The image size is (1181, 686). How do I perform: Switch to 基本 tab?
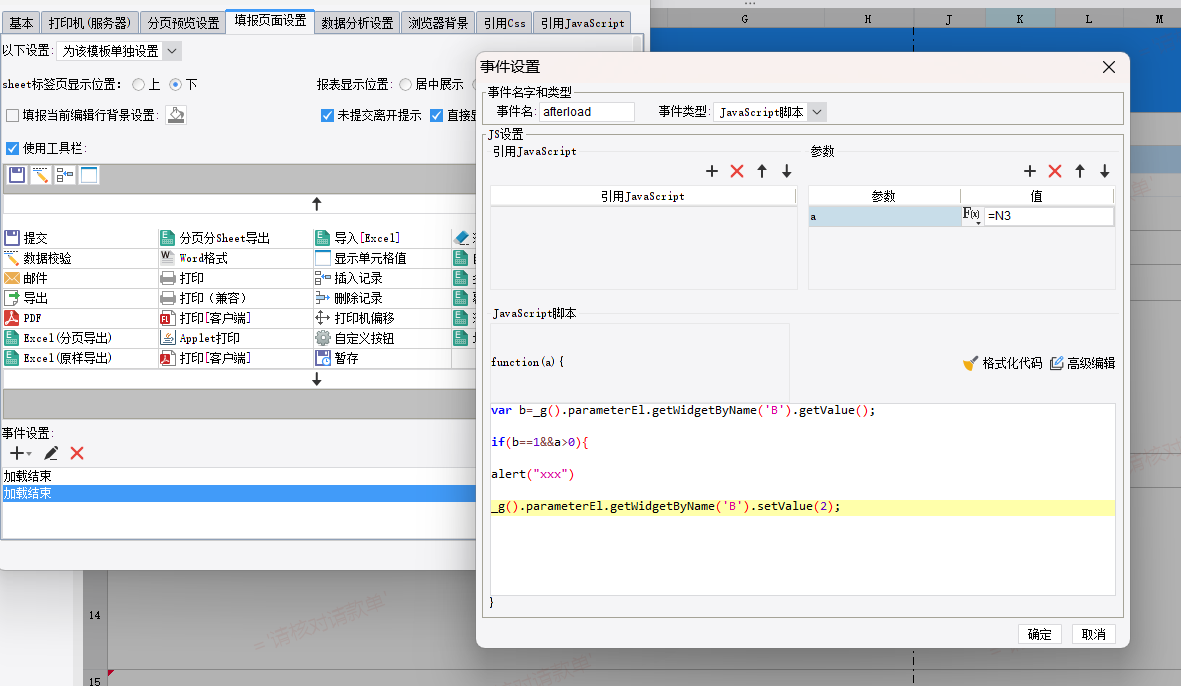[21, 23]
